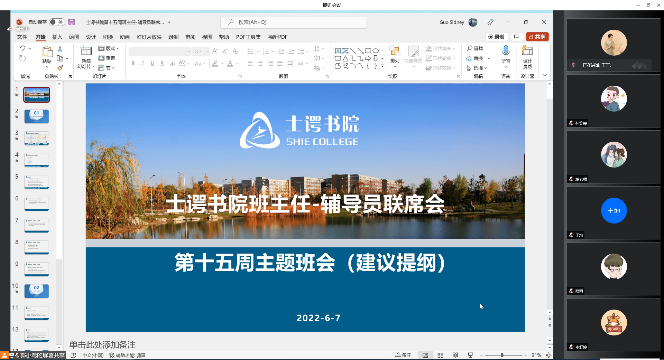Toggle Bold formatting button
664x360 pixels.
pyautogui.click(x=133, y=64)
